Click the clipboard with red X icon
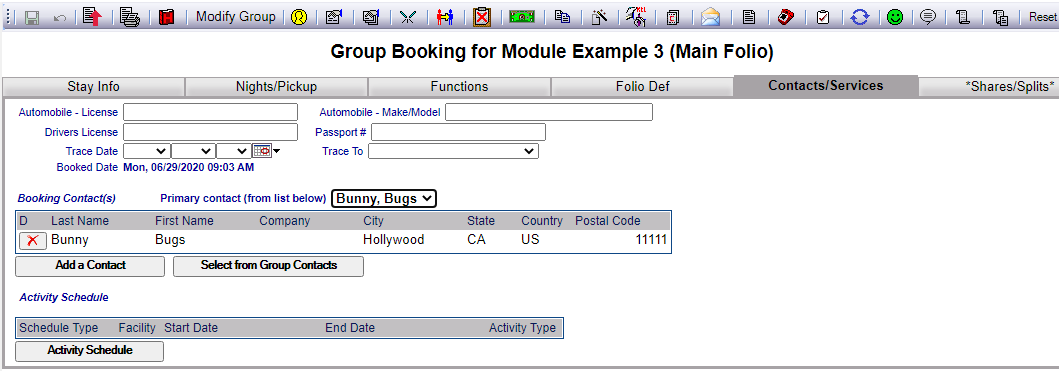Image resolution: width=1059 pixels, height=371 pixels. 482,17
